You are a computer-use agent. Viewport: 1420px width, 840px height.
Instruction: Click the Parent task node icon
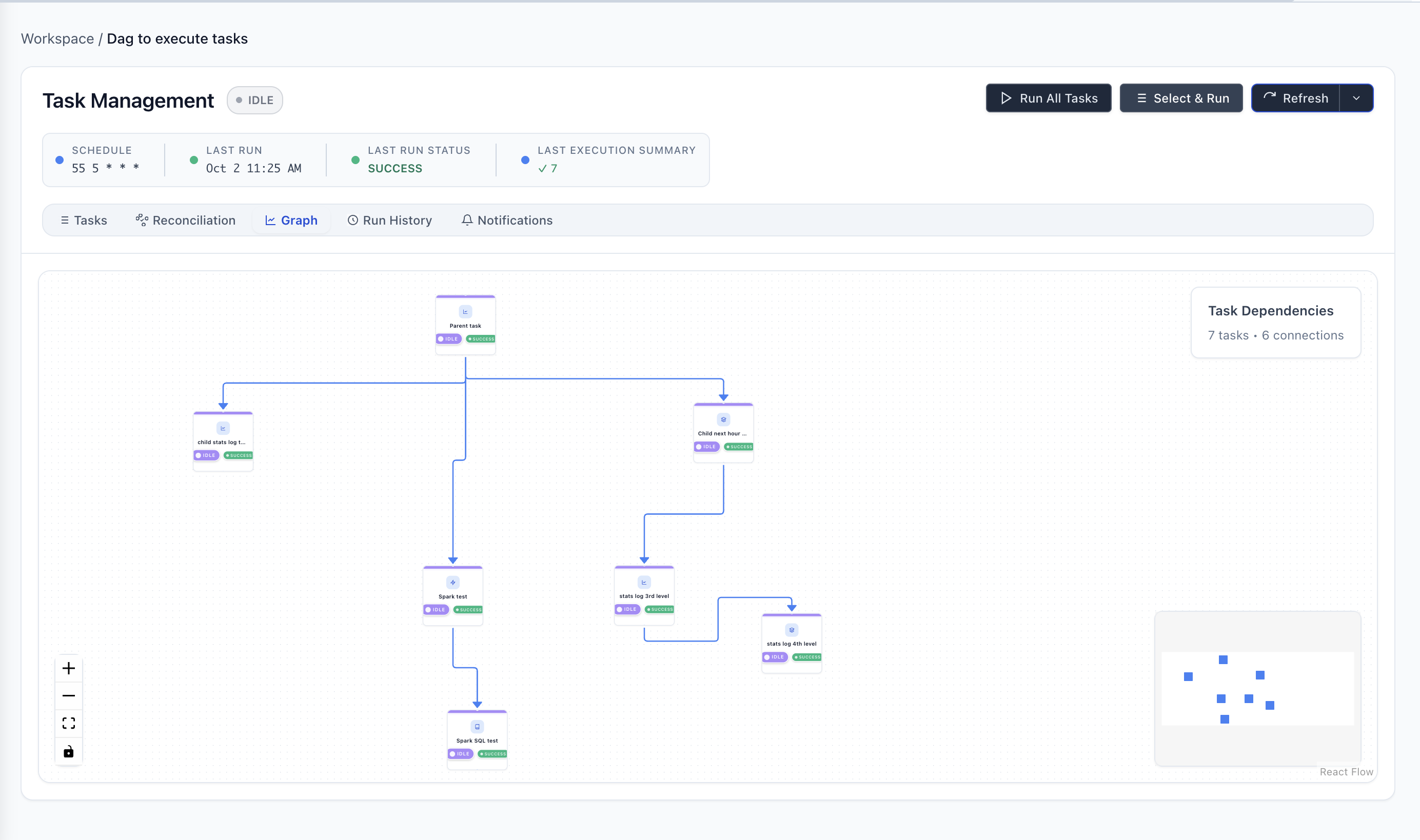click(465, 312)
